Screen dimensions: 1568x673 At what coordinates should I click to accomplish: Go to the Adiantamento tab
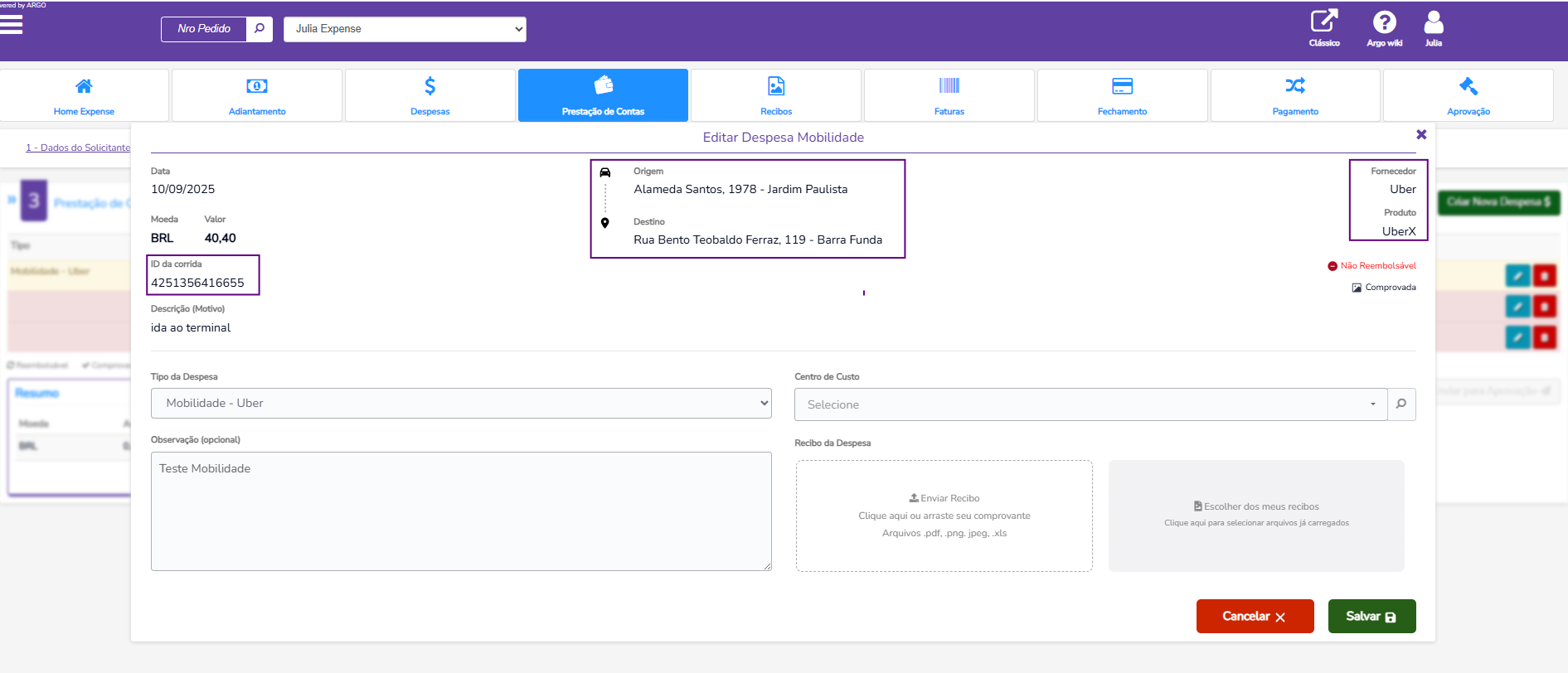point(257,95)
